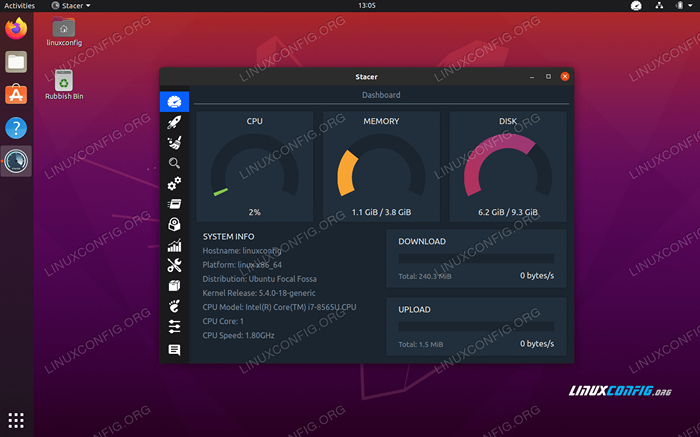Minimize the Stacer window
700x437 pixels.
[532, 77]
